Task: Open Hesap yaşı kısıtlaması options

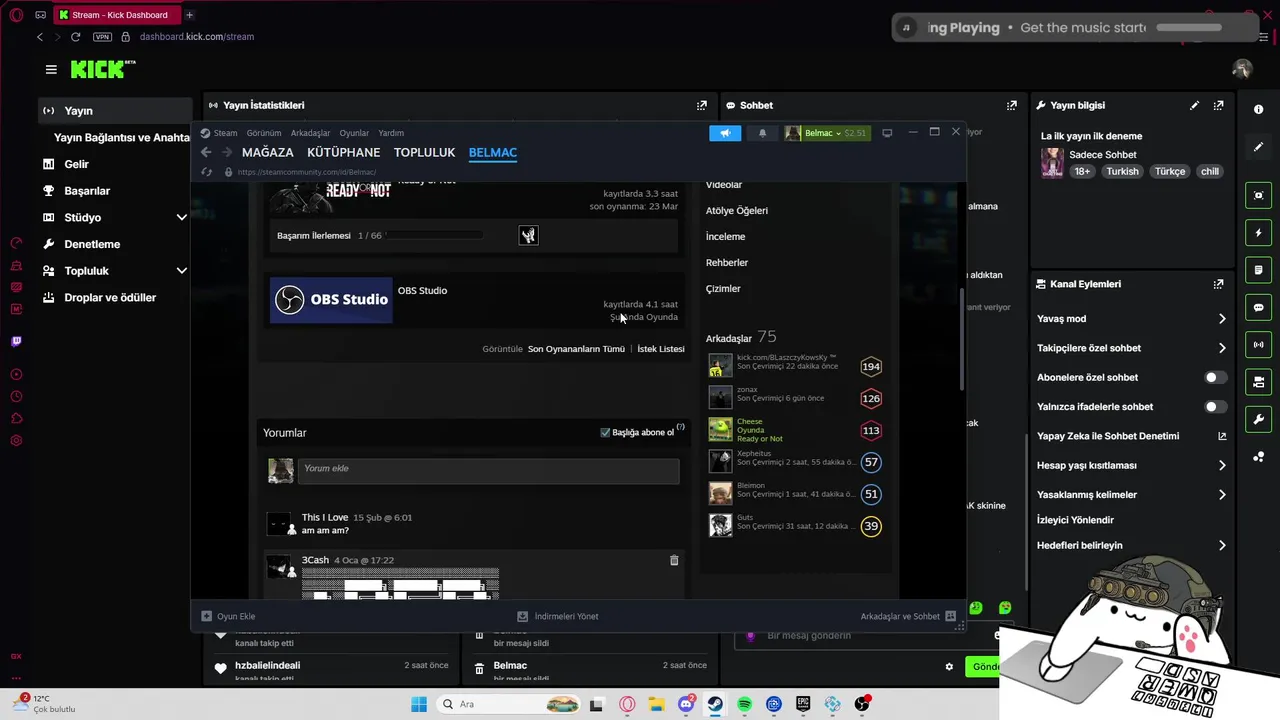Action: 1131,465
